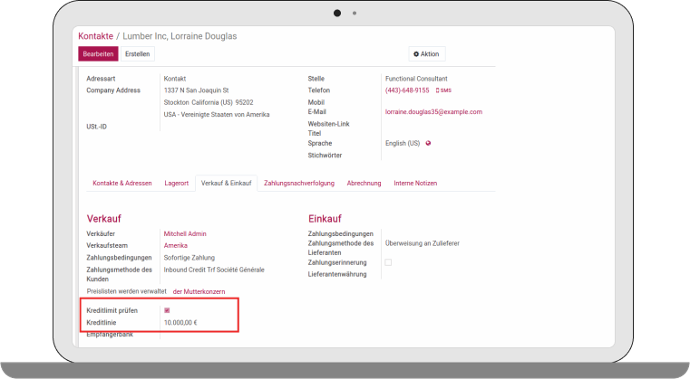
Task: Switch to Kontakte & Adressen tab
Action: click(x=122, y=183)
